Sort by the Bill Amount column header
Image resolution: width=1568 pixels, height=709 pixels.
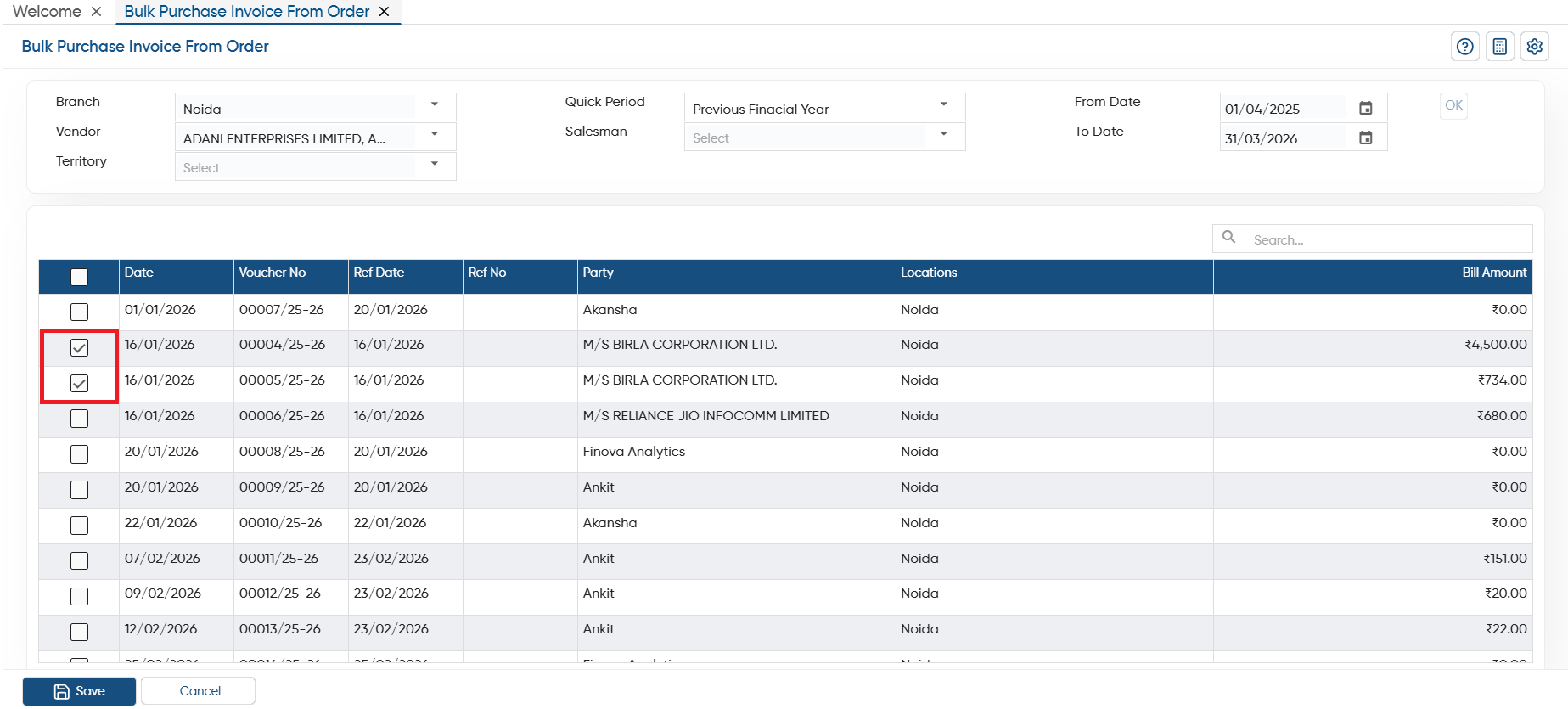[1494, 273]
